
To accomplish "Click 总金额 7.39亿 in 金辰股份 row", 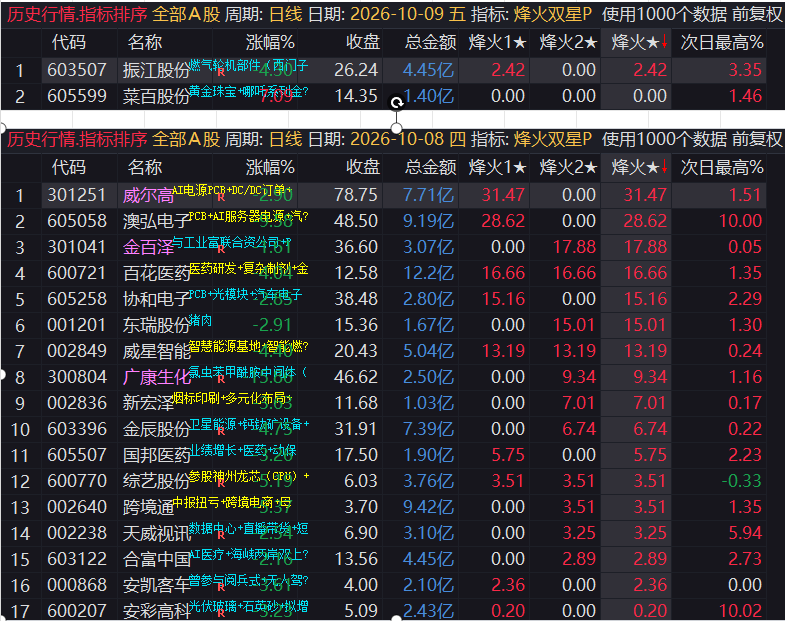I will pos(429,429).
